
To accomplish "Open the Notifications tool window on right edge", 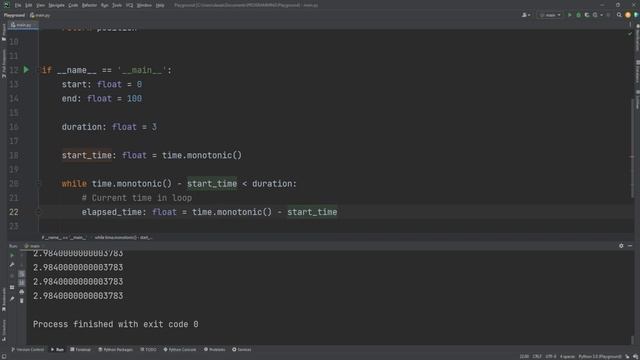I will click(x=637, y=38).
